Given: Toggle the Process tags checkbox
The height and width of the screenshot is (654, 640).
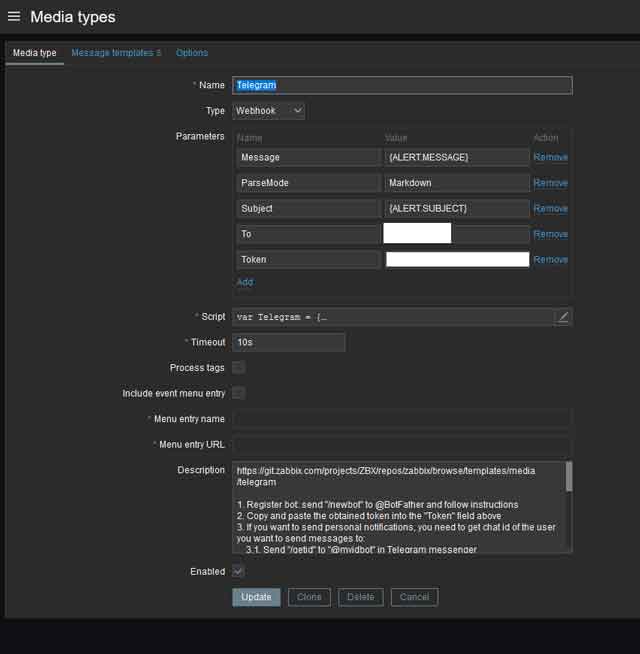Looking at the screenshot, I should pos(239,367).
